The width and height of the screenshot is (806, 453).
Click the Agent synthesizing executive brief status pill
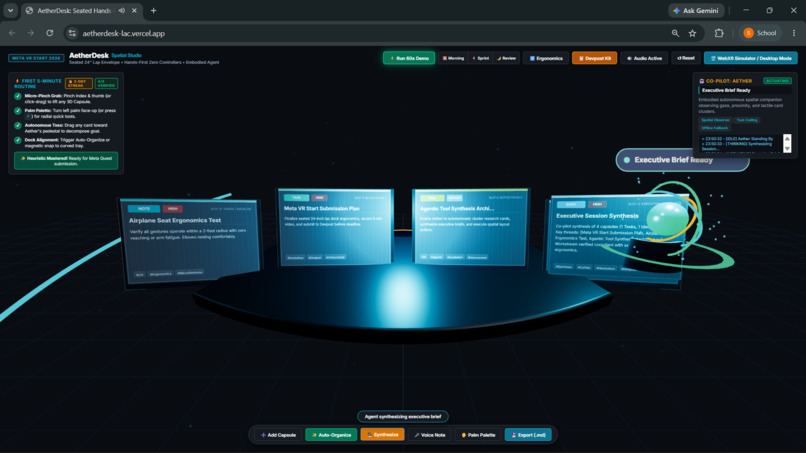402,416
